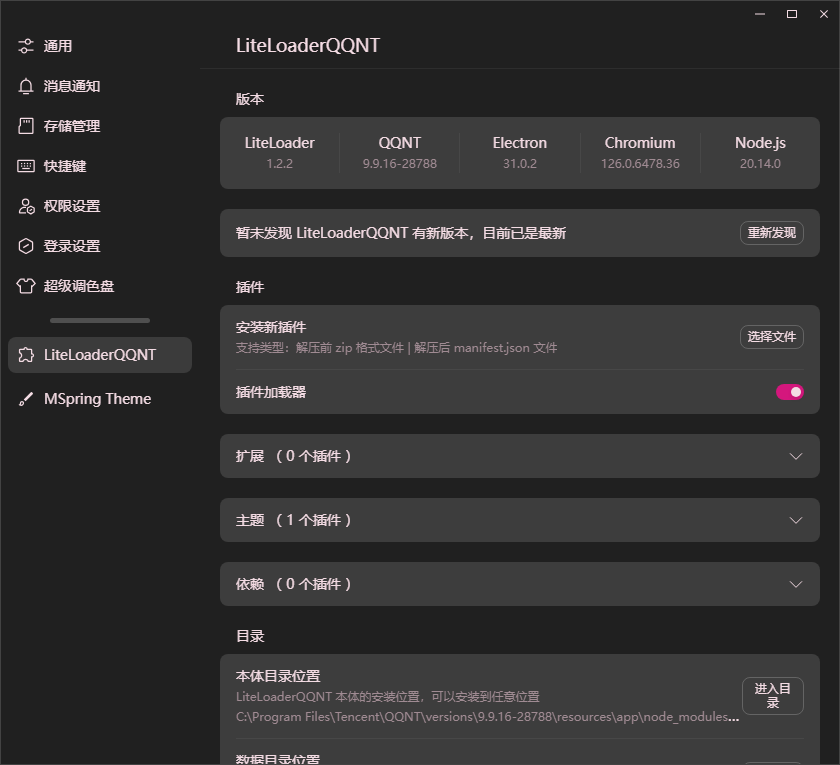Click 选择文件 to install a plugin
This screenshot has height=765, width=840.
771,337
